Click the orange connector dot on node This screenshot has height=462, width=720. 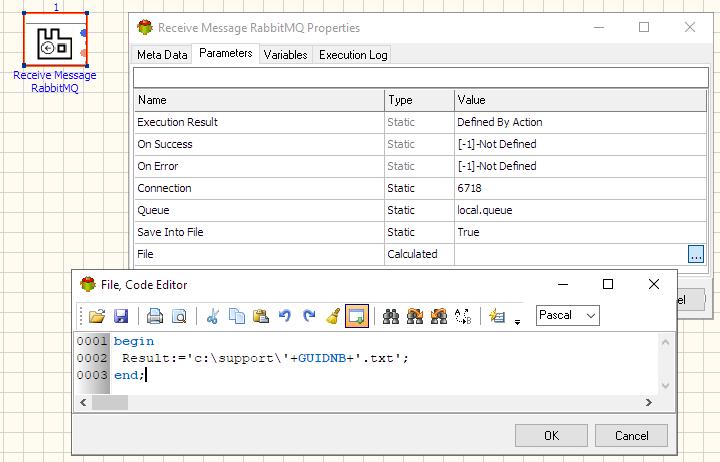click(x=84, y=53)
